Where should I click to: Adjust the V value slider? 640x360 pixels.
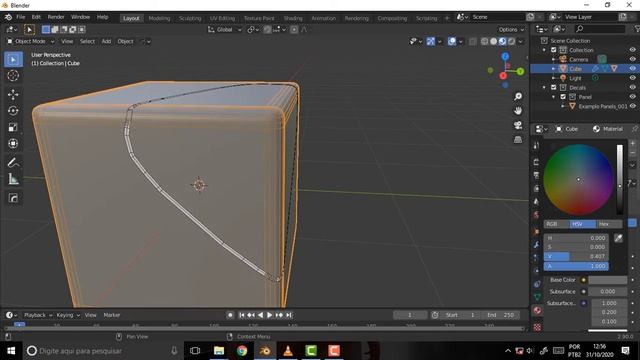click(576, 256)
